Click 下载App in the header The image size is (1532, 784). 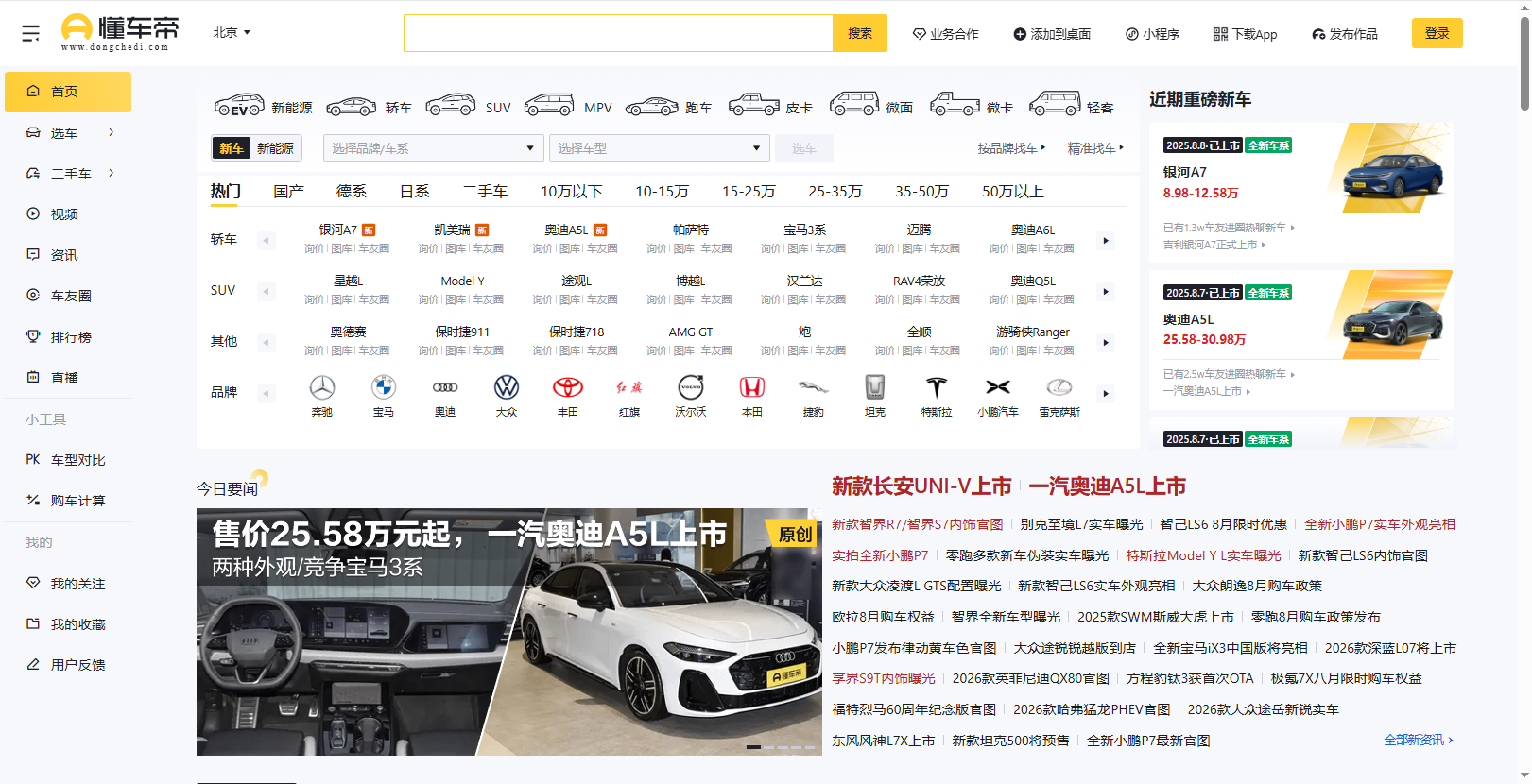(x=1245, y=34)
